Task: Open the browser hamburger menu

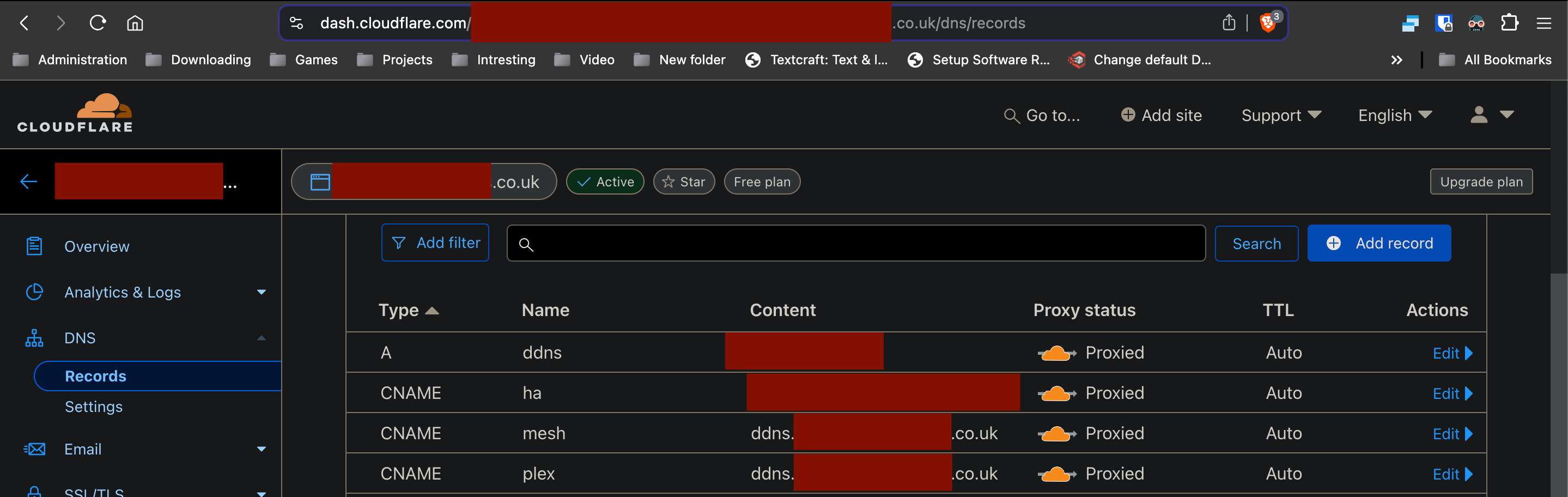Action: pos(1543,23)
